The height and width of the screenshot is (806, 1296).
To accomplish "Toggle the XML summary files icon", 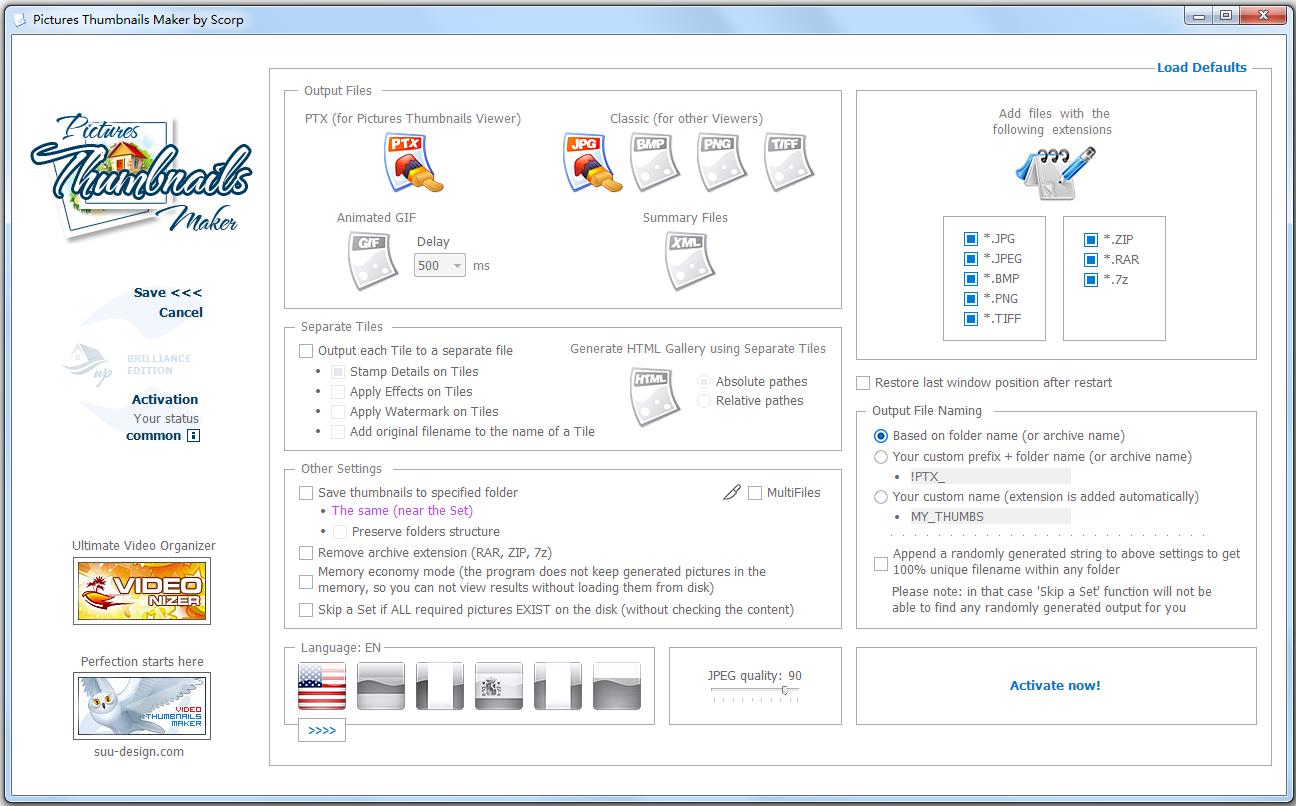I will [690, 260].
